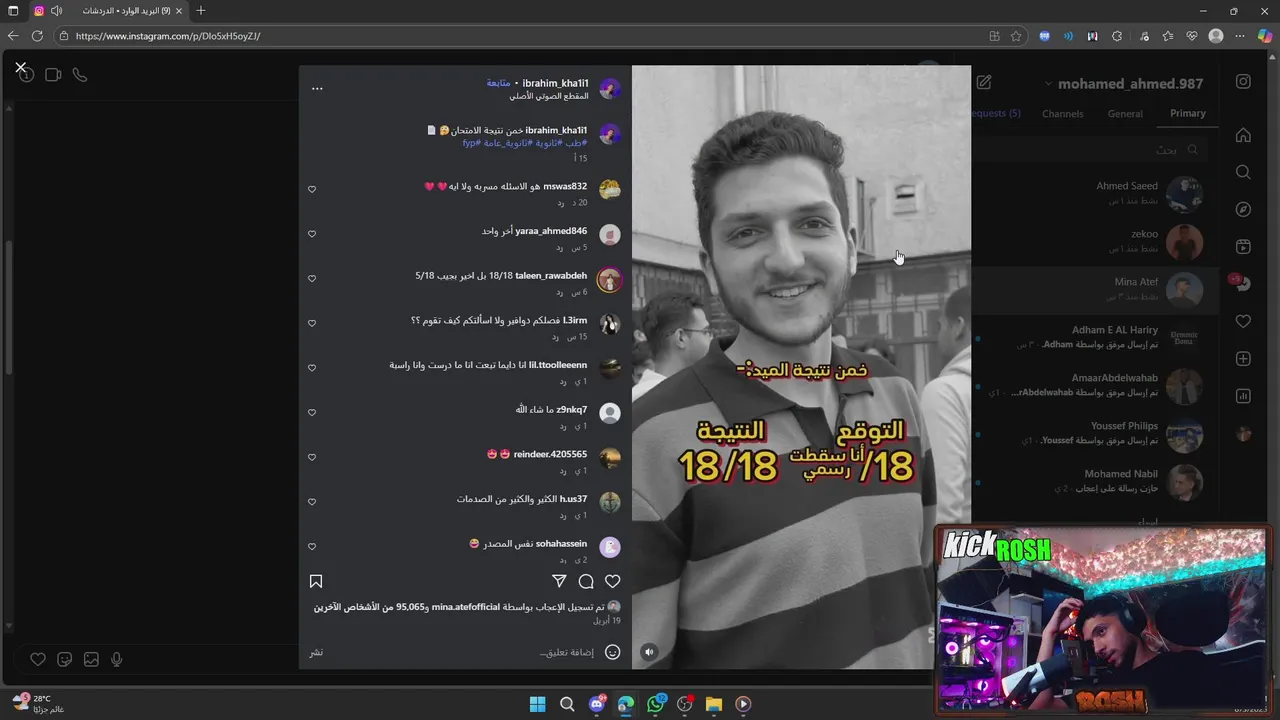Like the comment by yaraa_ahmed846

(x=312, y=234)
